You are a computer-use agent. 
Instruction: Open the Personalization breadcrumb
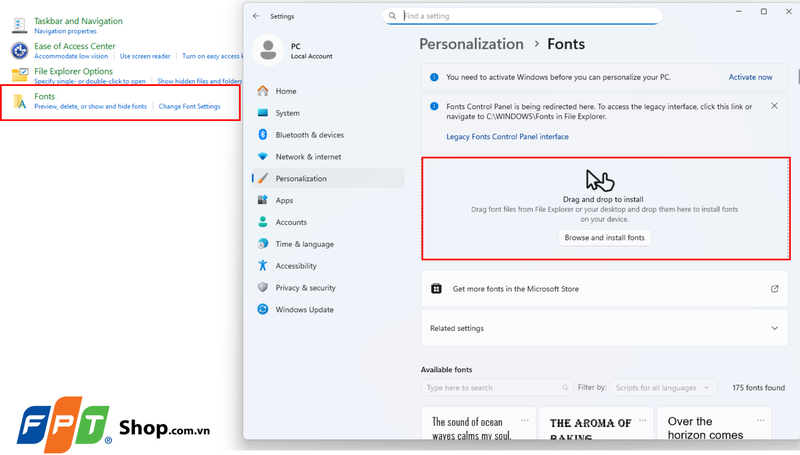coord(471,44)
